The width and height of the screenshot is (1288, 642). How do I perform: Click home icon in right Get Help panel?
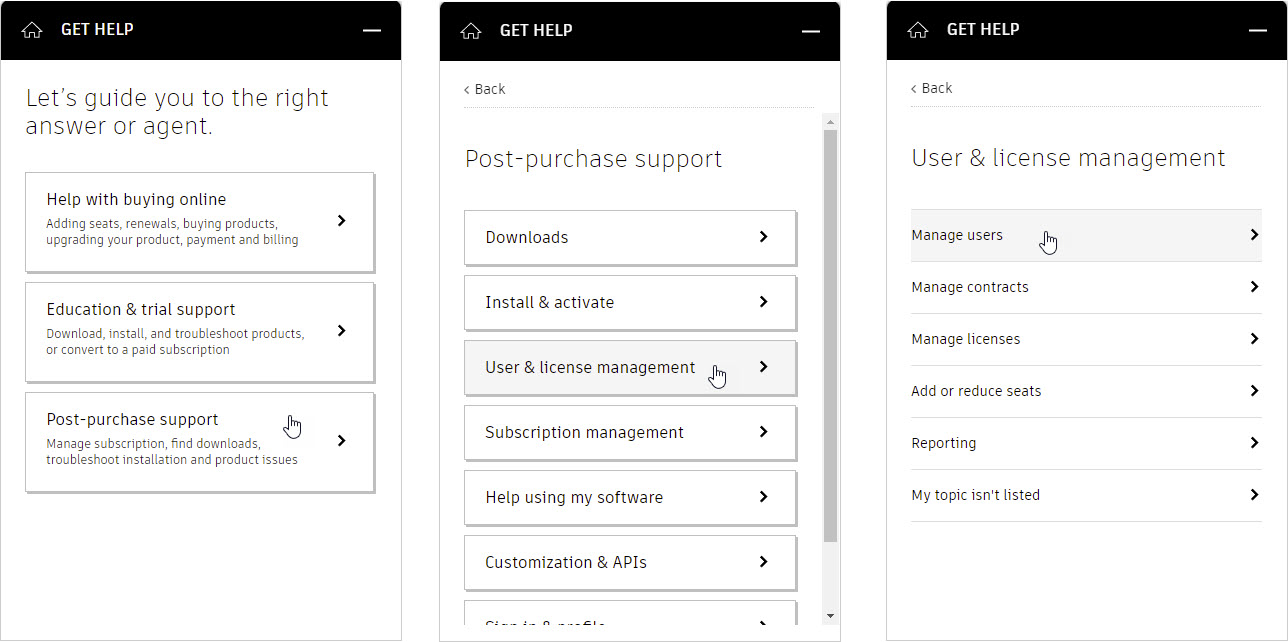(918, 30)
